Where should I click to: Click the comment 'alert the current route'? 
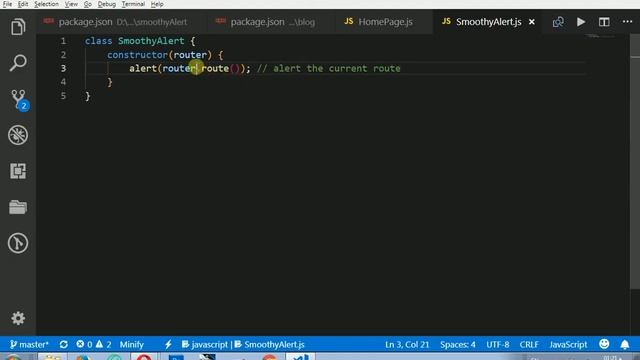[329, 69]
